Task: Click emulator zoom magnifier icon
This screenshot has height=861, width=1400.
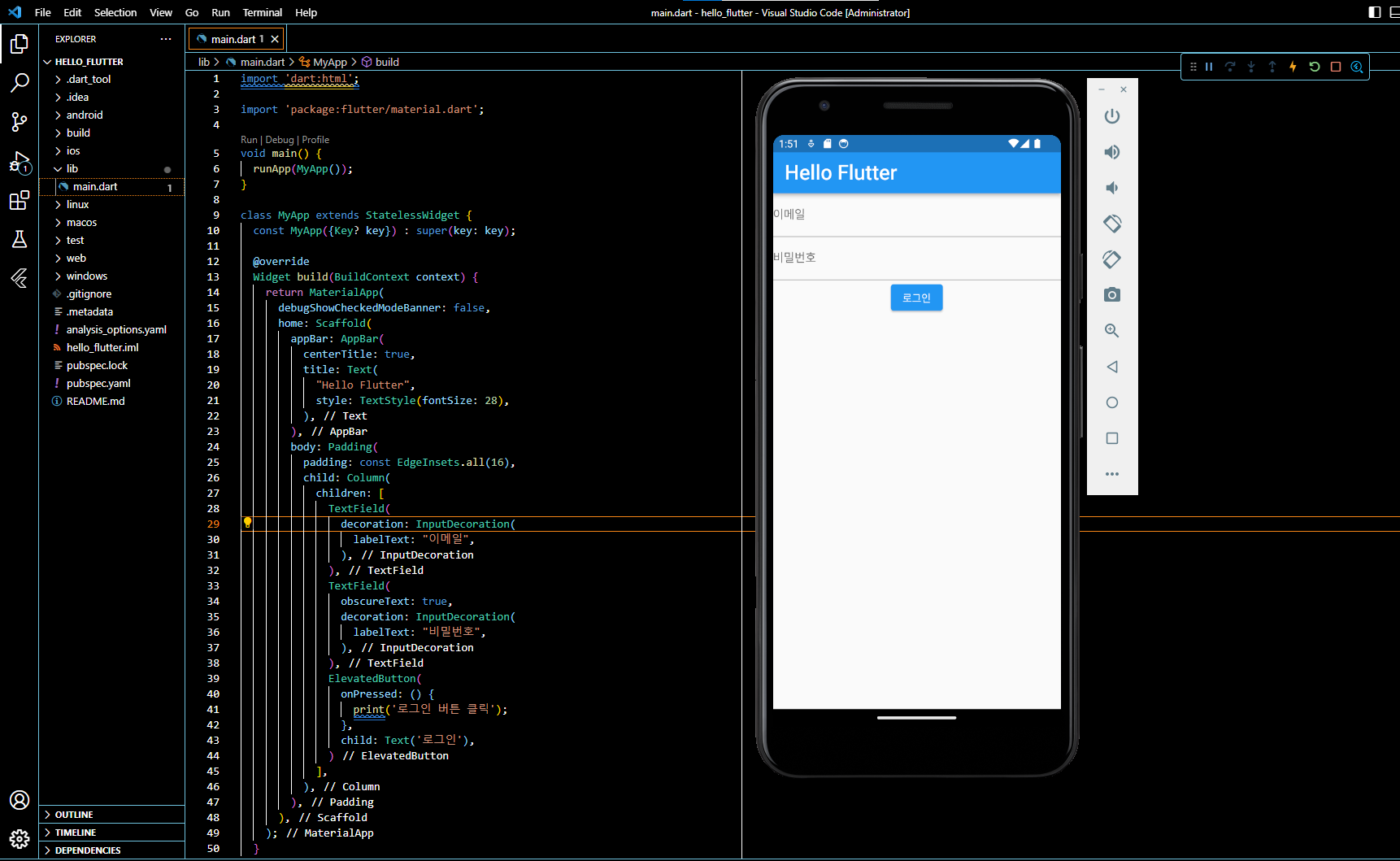Action: (1112, 331)
